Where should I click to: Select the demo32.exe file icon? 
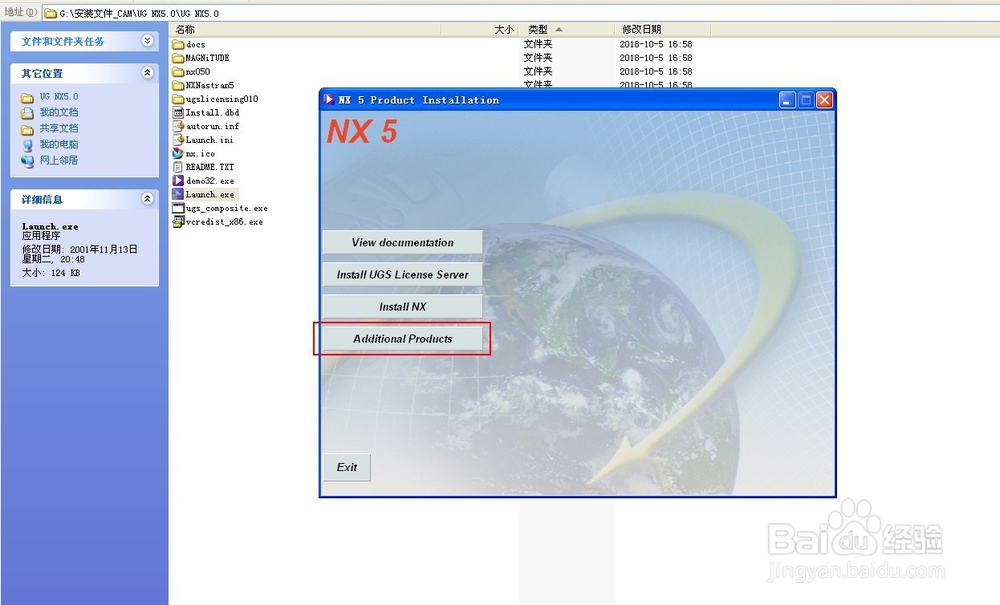tap(178, 181)
